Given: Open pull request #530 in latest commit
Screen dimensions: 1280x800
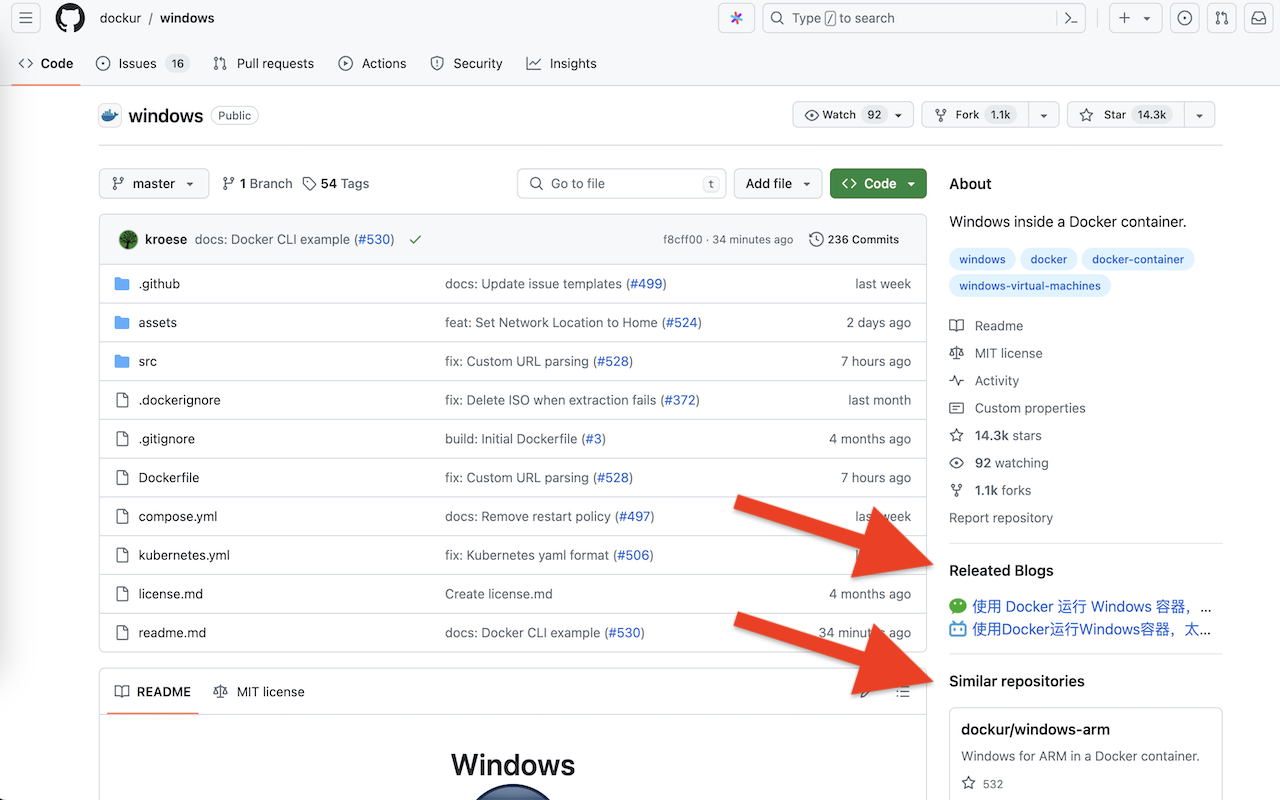Looking at the screenshot, I should [374, 239].
